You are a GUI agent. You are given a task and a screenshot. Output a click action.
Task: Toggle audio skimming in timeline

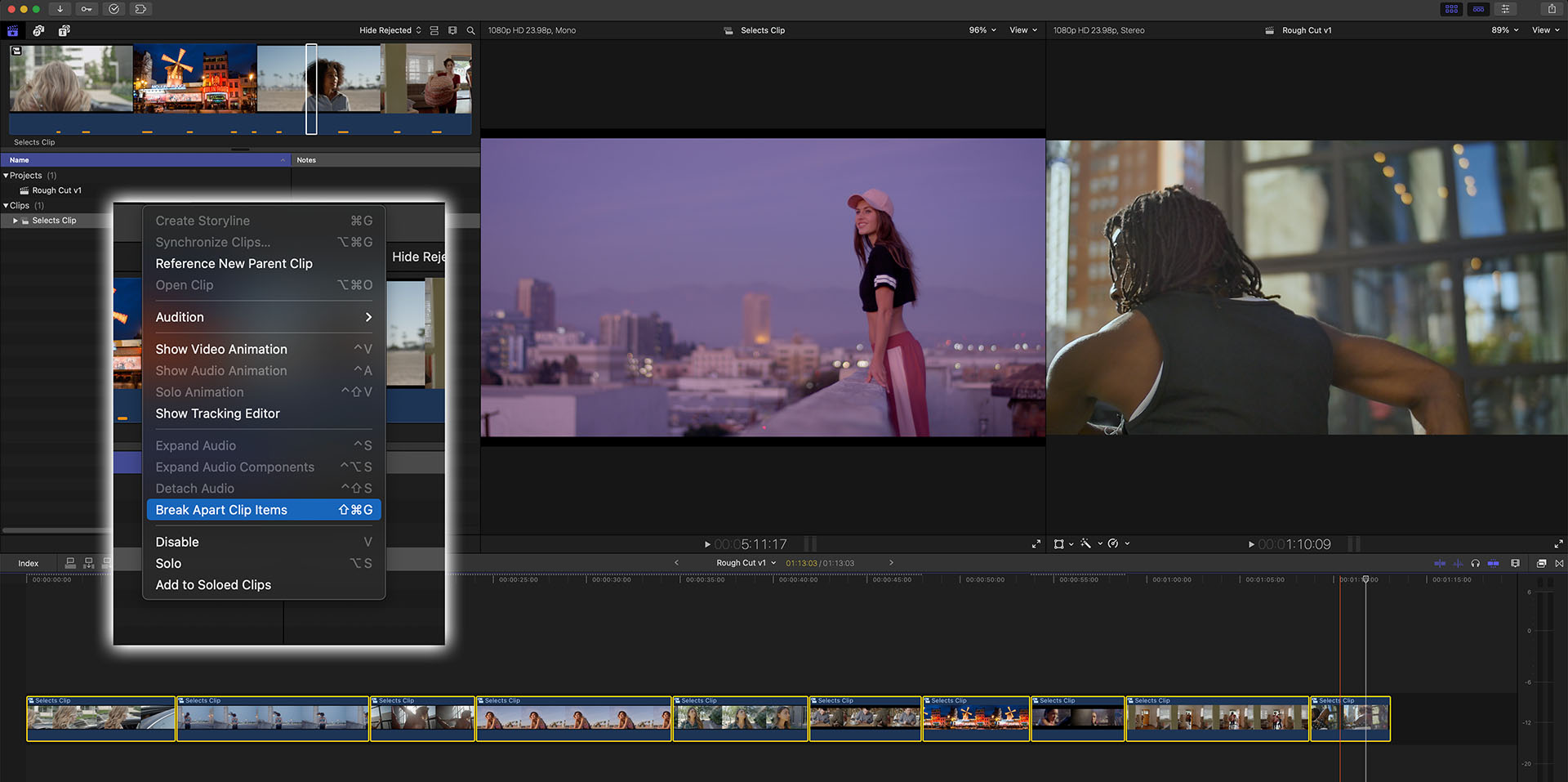point(1458,563)
